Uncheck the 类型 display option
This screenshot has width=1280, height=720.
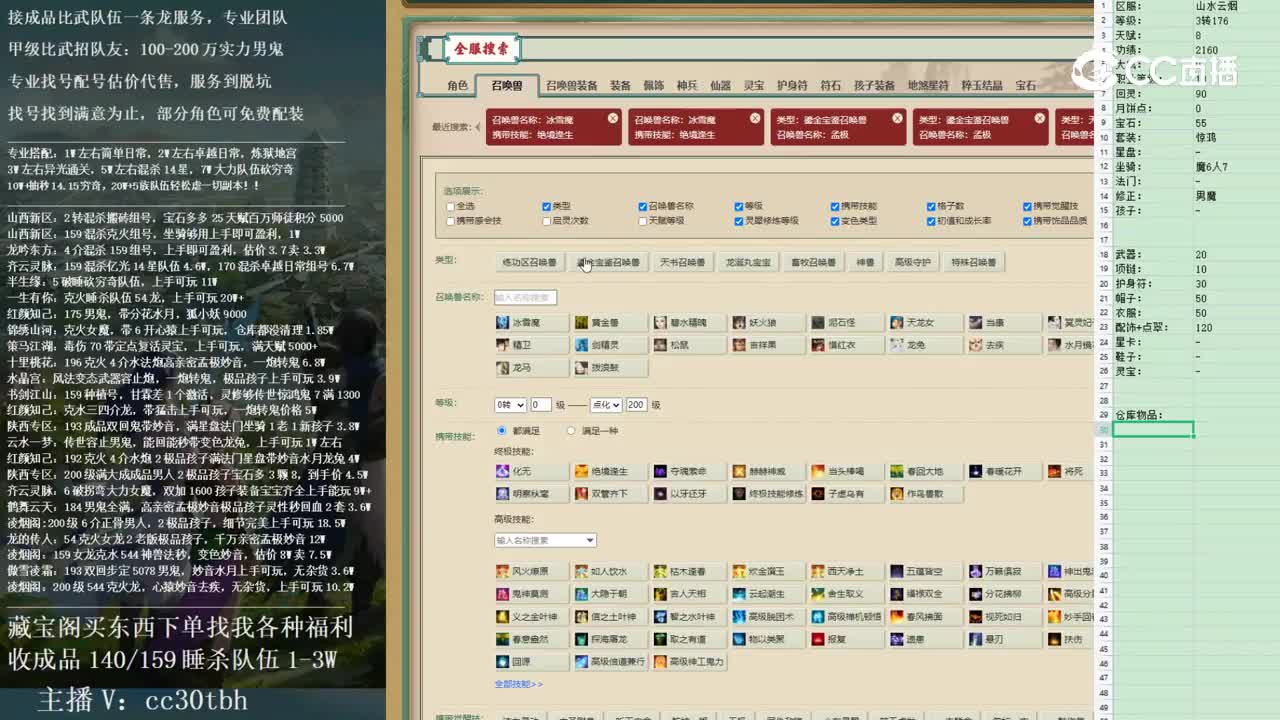[546, 207]
